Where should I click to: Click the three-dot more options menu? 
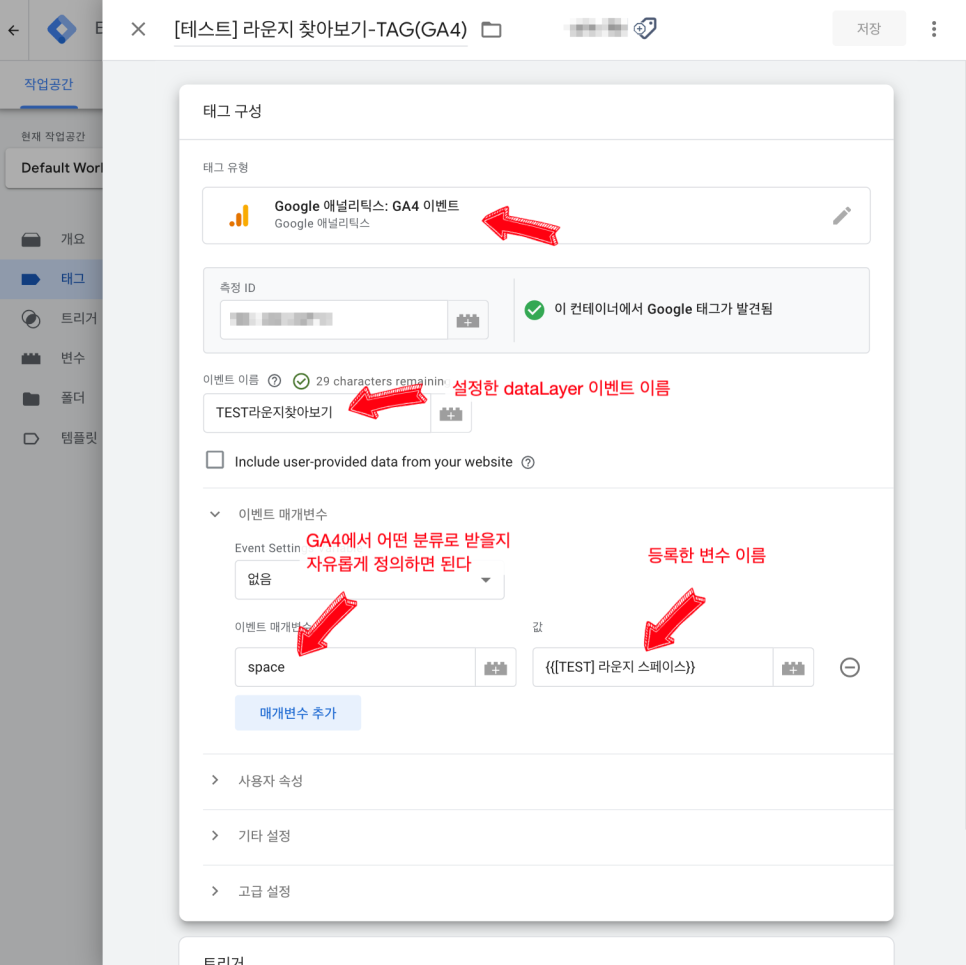pyautogui.click(x=934, y=29)
